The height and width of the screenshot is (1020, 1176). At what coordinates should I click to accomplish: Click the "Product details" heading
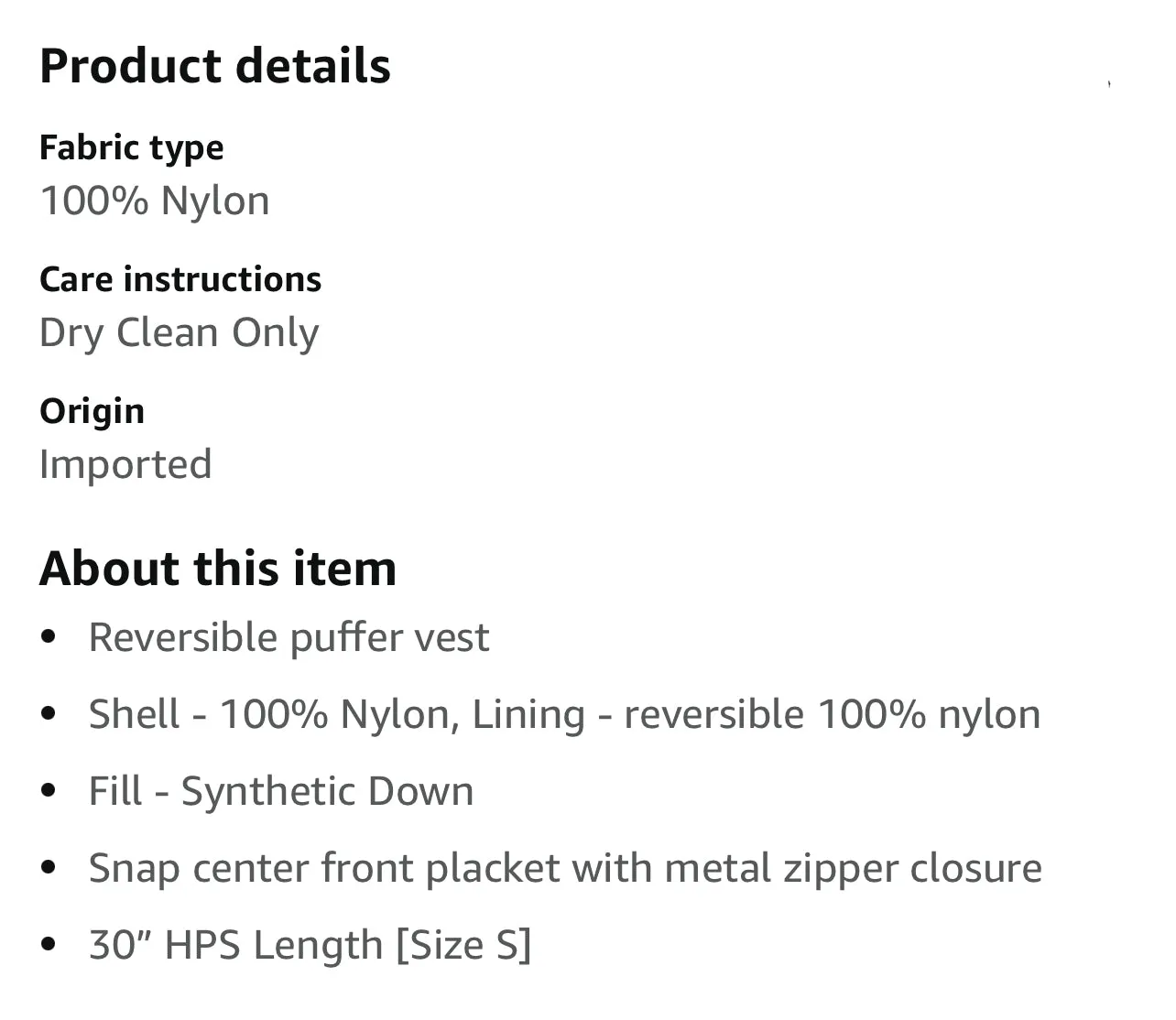point(215,67)
